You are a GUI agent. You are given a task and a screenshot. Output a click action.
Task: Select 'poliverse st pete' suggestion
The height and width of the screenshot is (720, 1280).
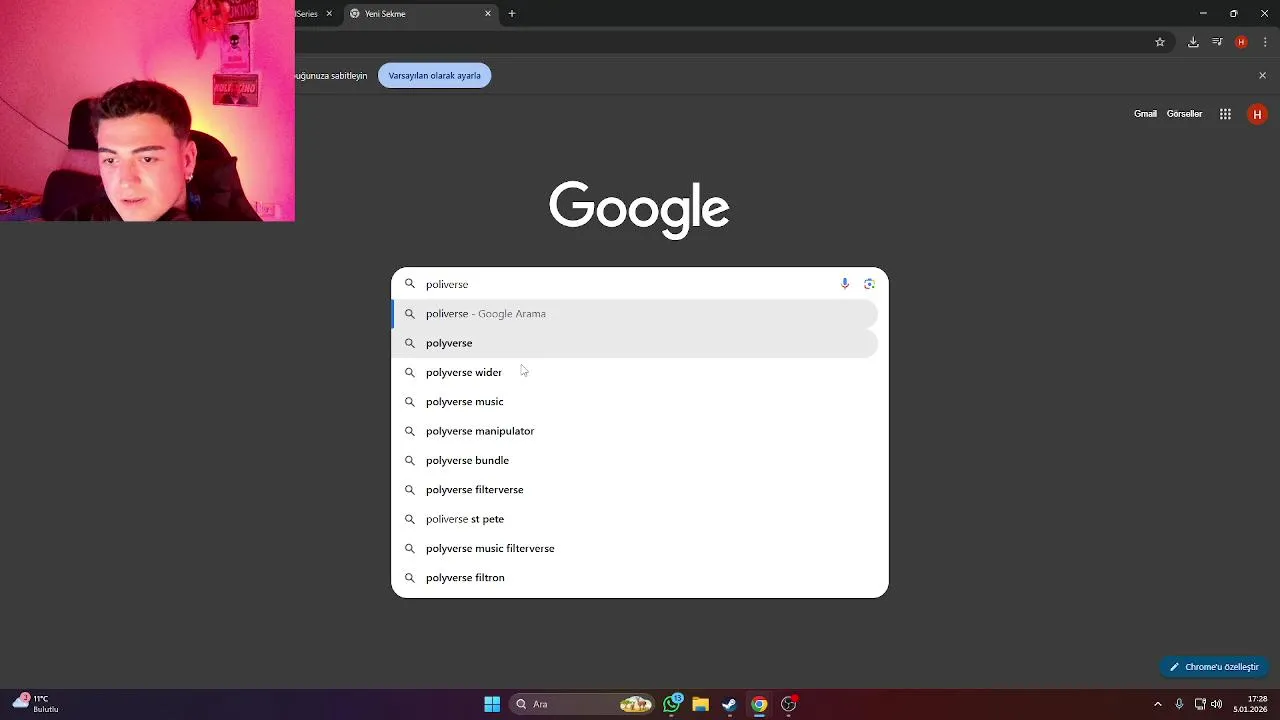(636, 519)
